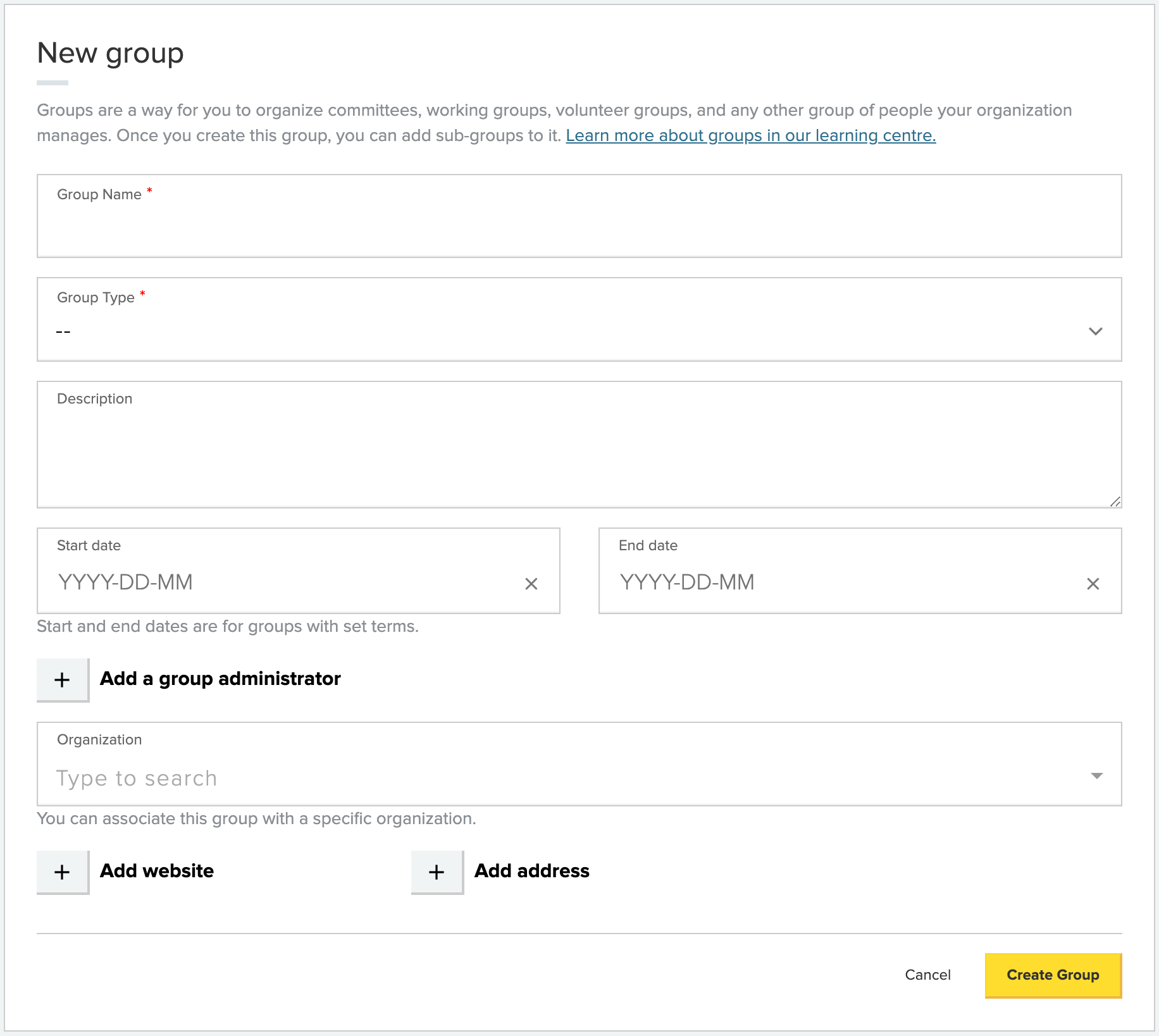
Task: Click the plus icon to add a group administrator
Action: pos(62,679)
